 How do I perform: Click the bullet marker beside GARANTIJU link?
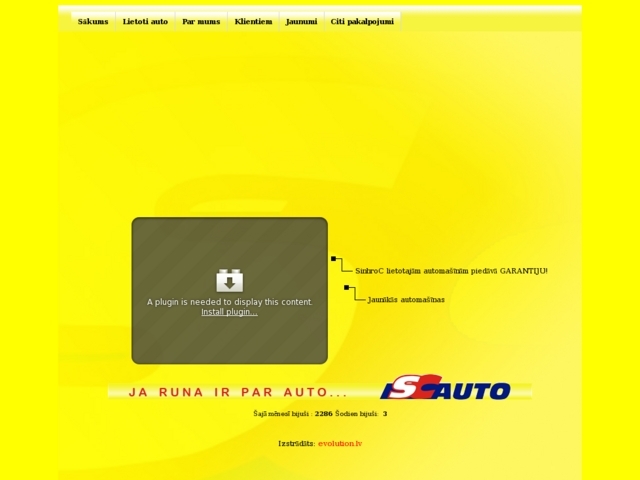333,259
